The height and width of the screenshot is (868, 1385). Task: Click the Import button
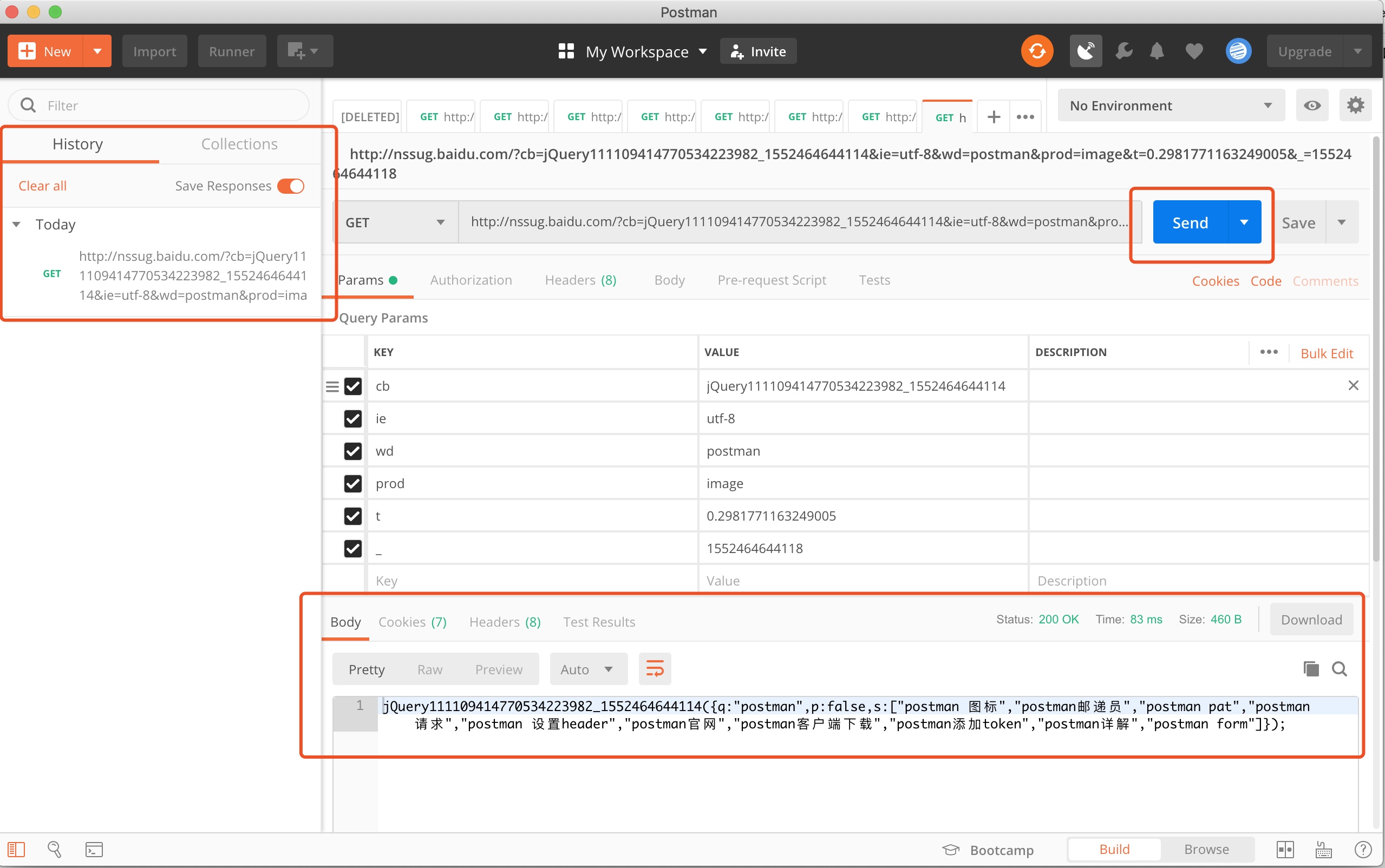click(x=154, y=51)
